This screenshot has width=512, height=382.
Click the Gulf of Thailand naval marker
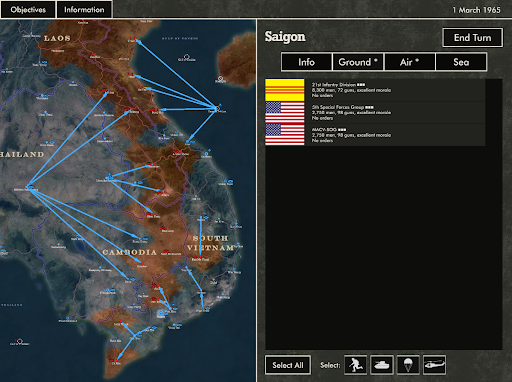point(19,341)
